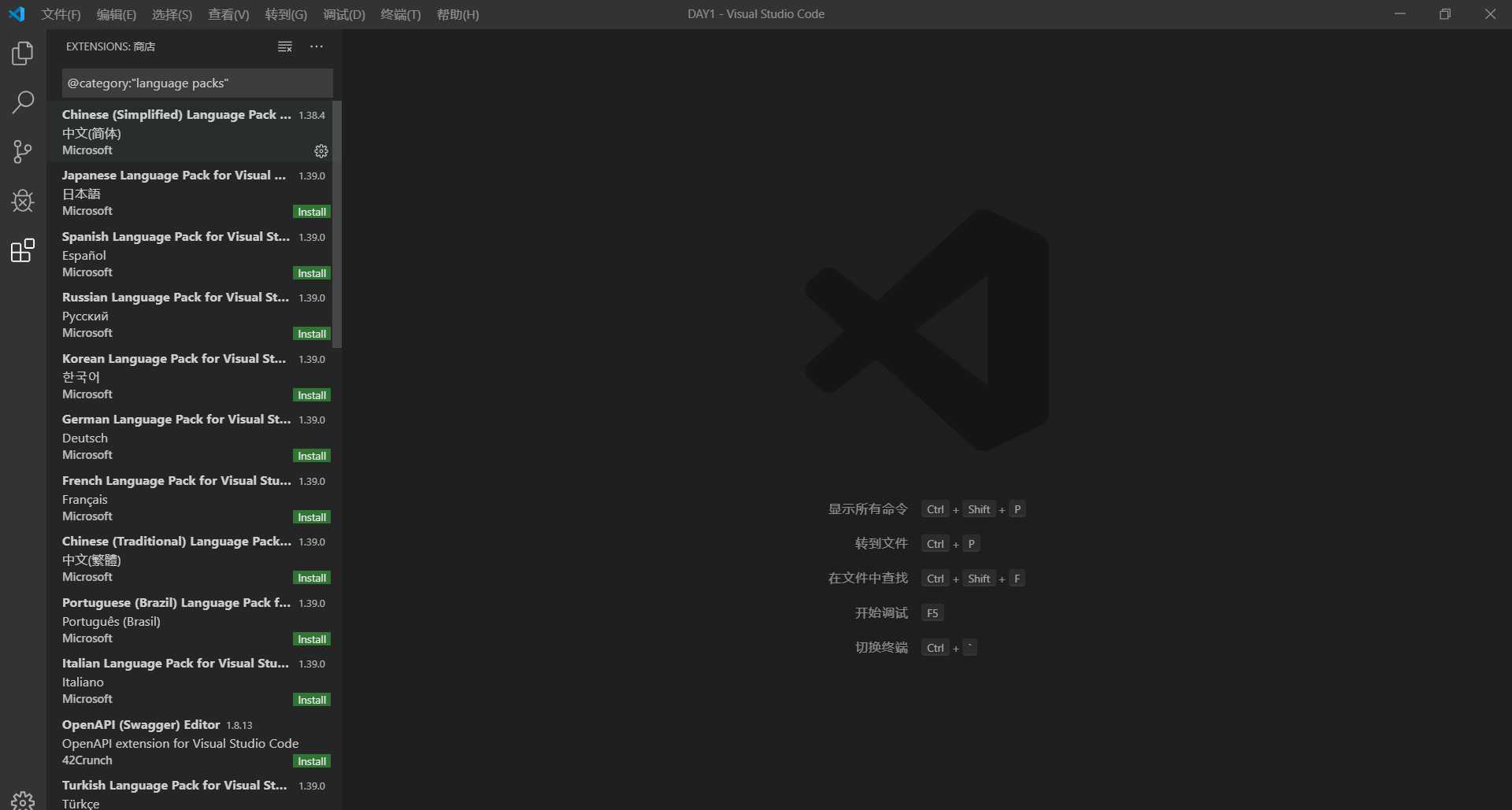1512x810 pixels.
Task: Install the Spanish Language Pack
Action: (x=312, y=273)
